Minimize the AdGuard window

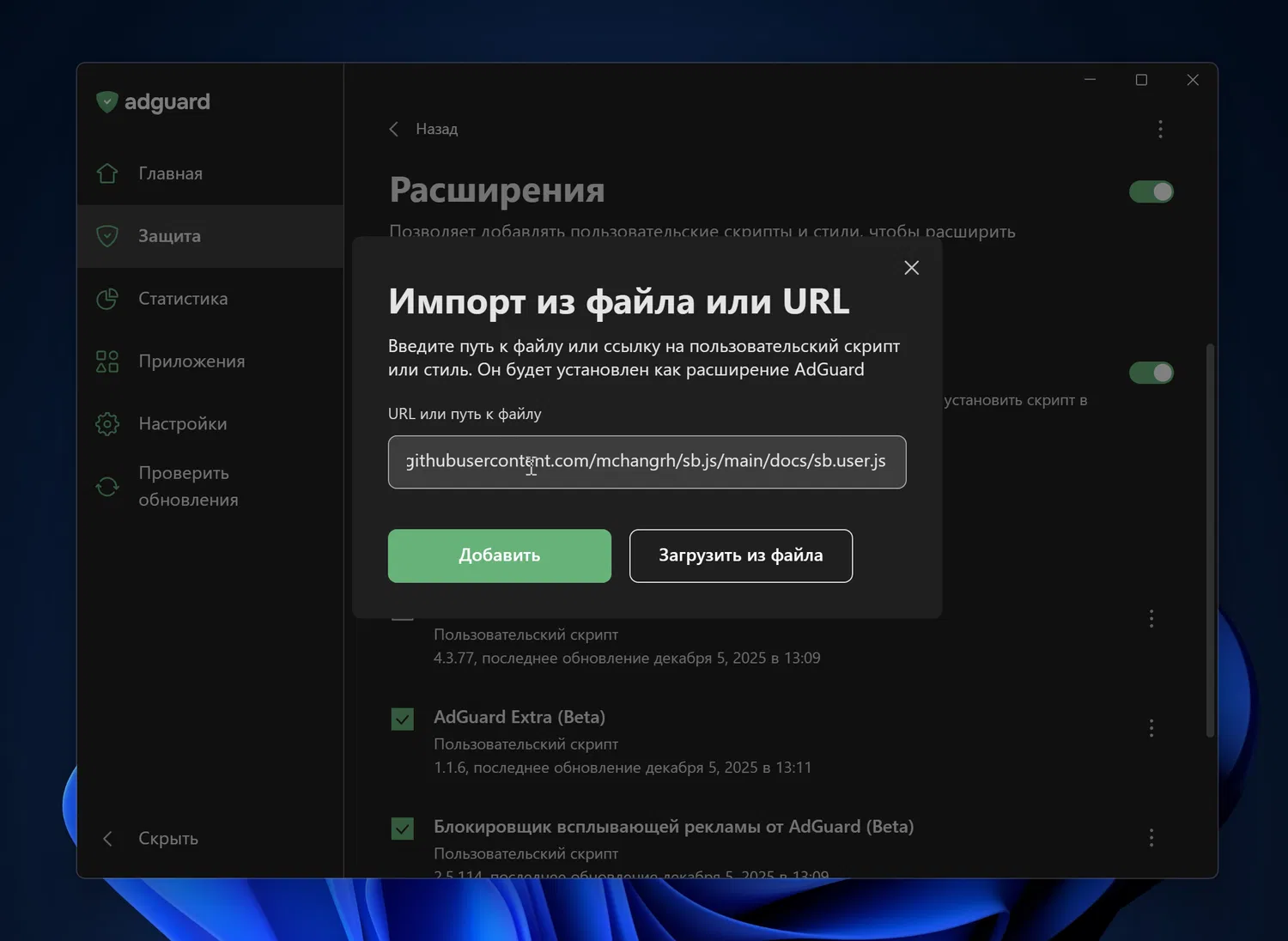coord(1090,80)
